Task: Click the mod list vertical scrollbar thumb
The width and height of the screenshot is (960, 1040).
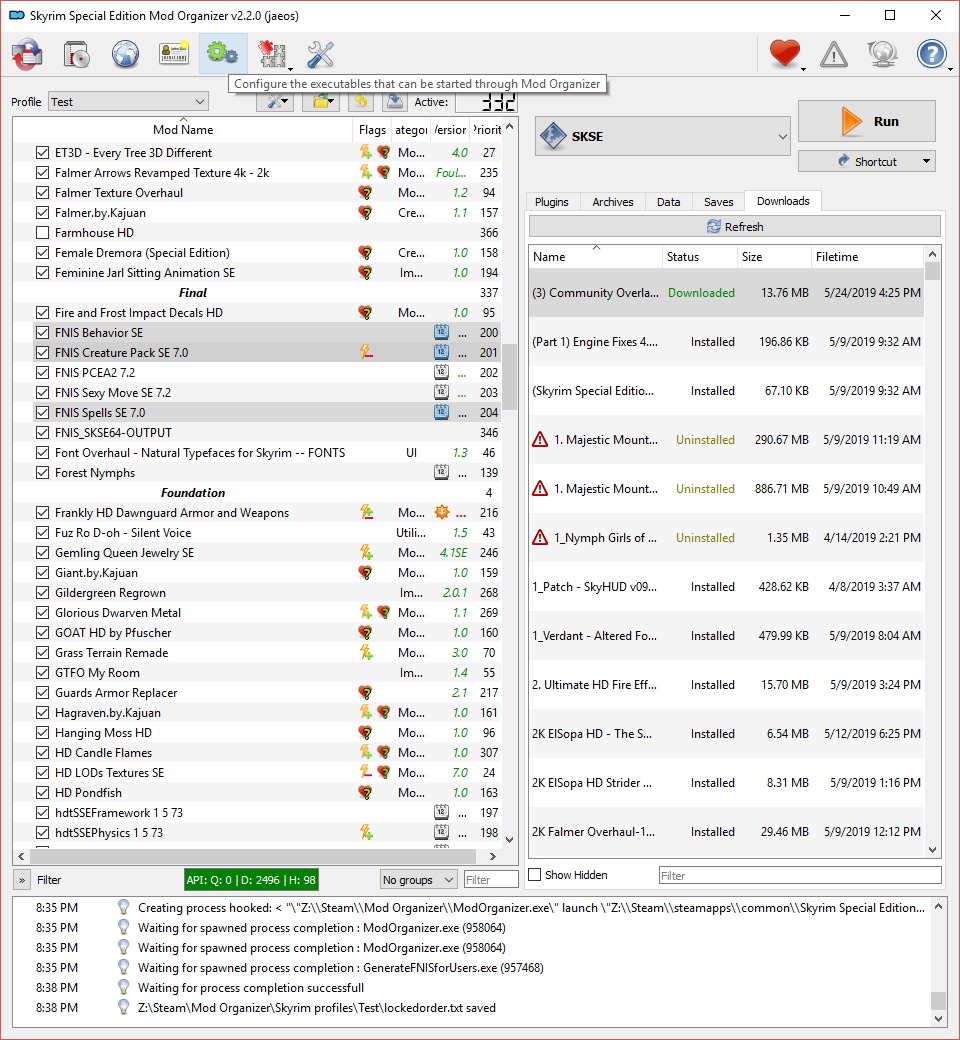Action: (509, 377)
